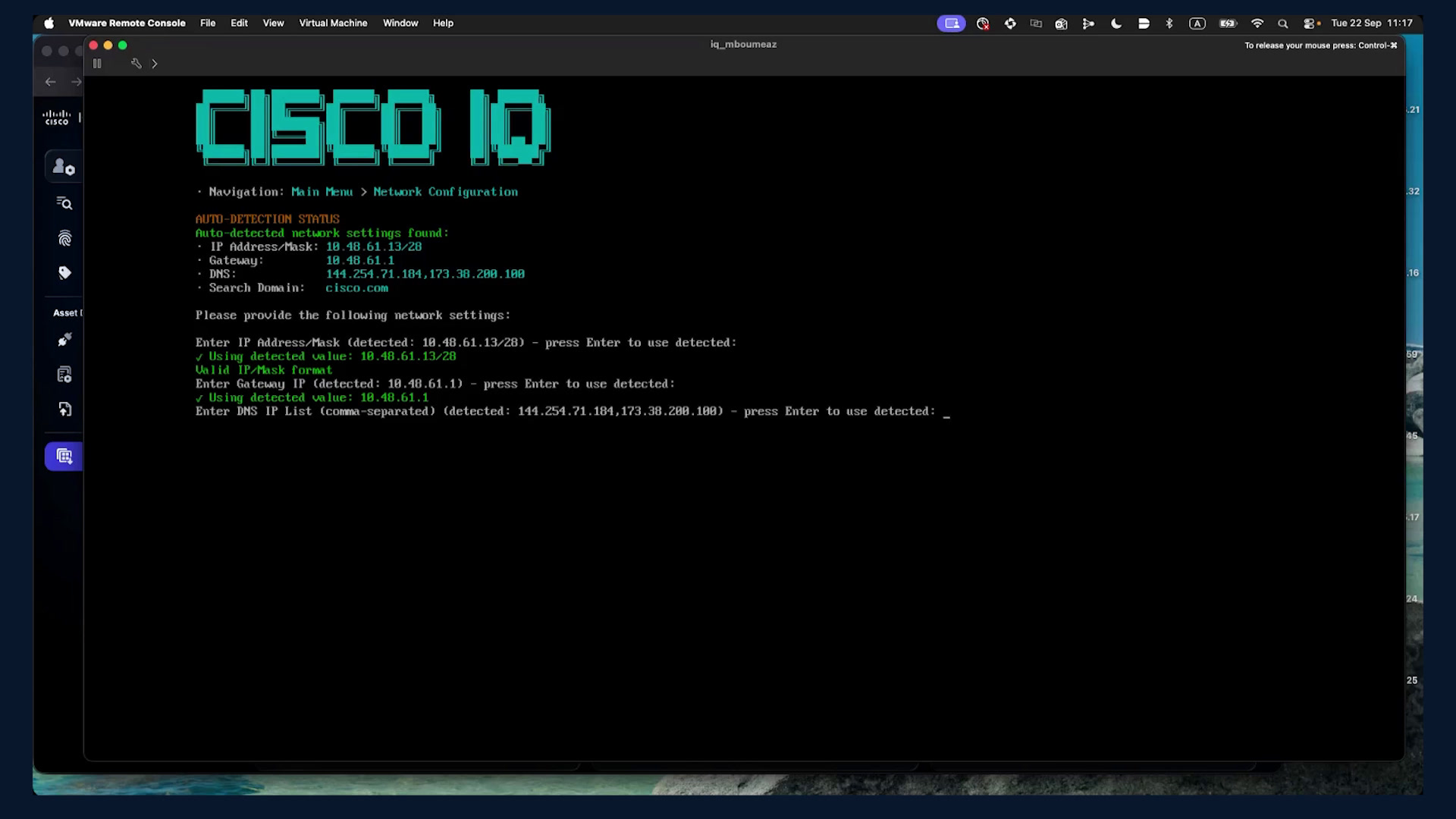Open the list search icon in Cisco sidebar
Image resolution: width=1456 pixels, height=819 pixels.
[64, 203]
